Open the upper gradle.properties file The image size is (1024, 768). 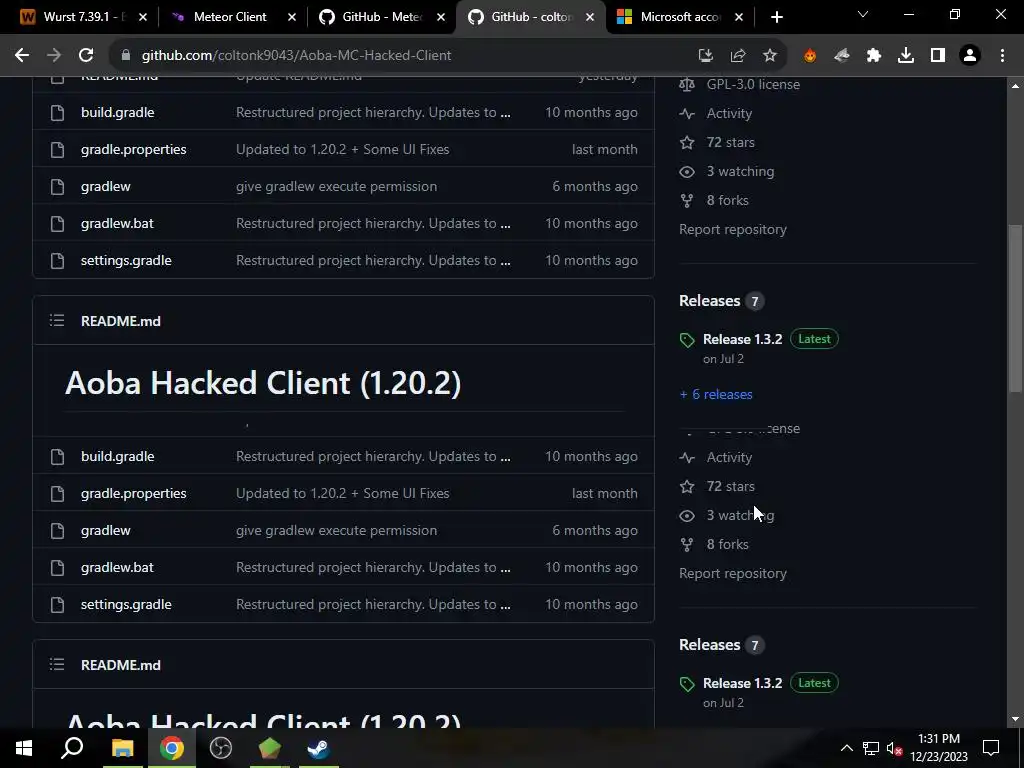tap(134, 150)
